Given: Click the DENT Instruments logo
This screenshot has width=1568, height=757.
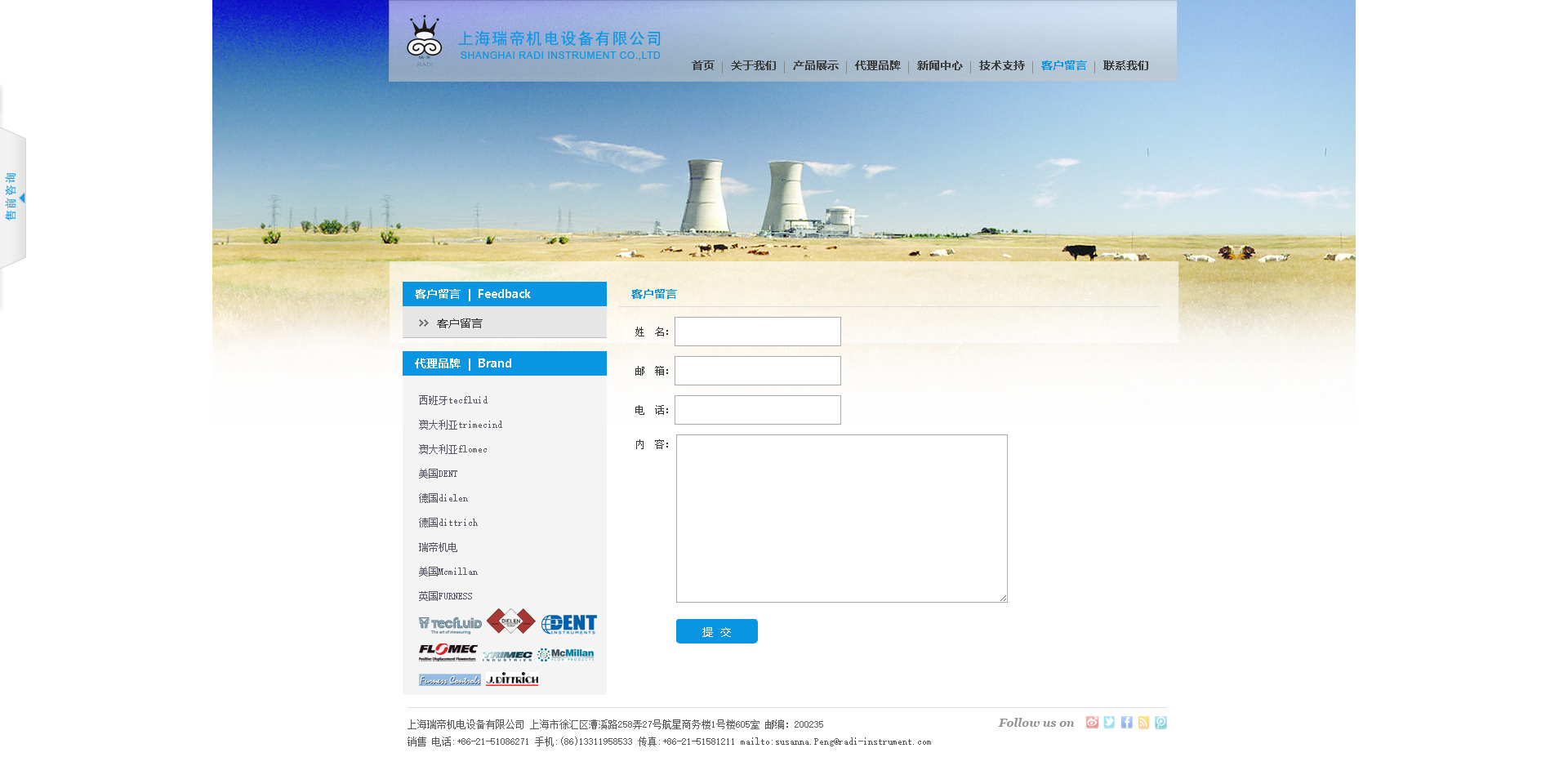Looking at the screenshot, I should (569, 625).
